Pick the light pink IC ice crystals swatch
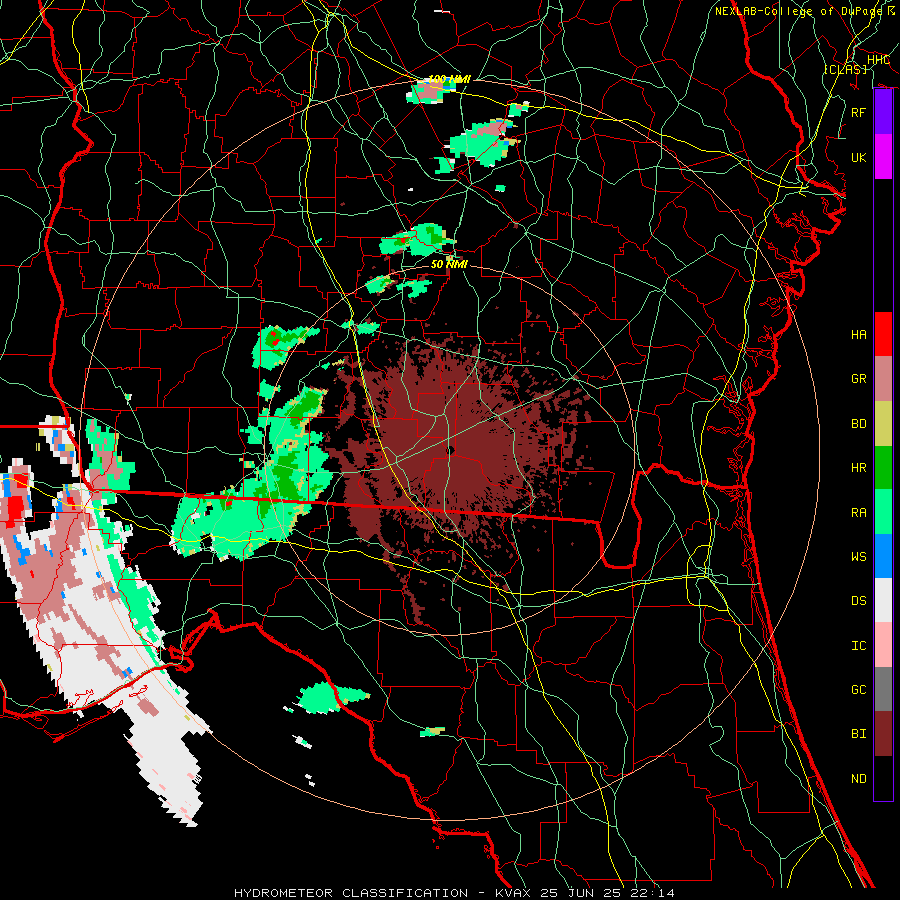This screenshot has width=900, height=900. click(883, 645)
